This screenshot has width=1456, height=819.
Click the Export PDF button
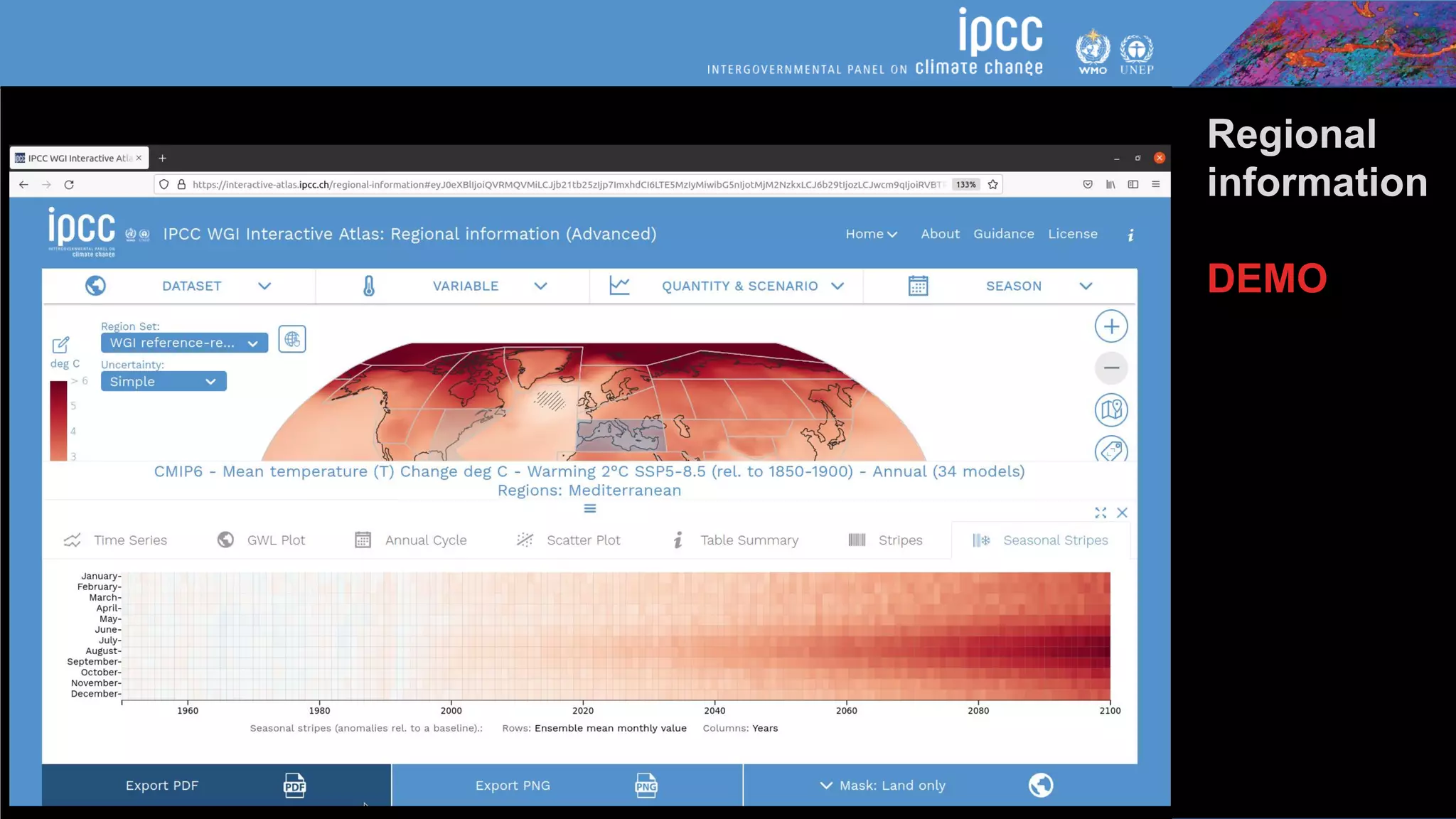click(x=216, y=786)
